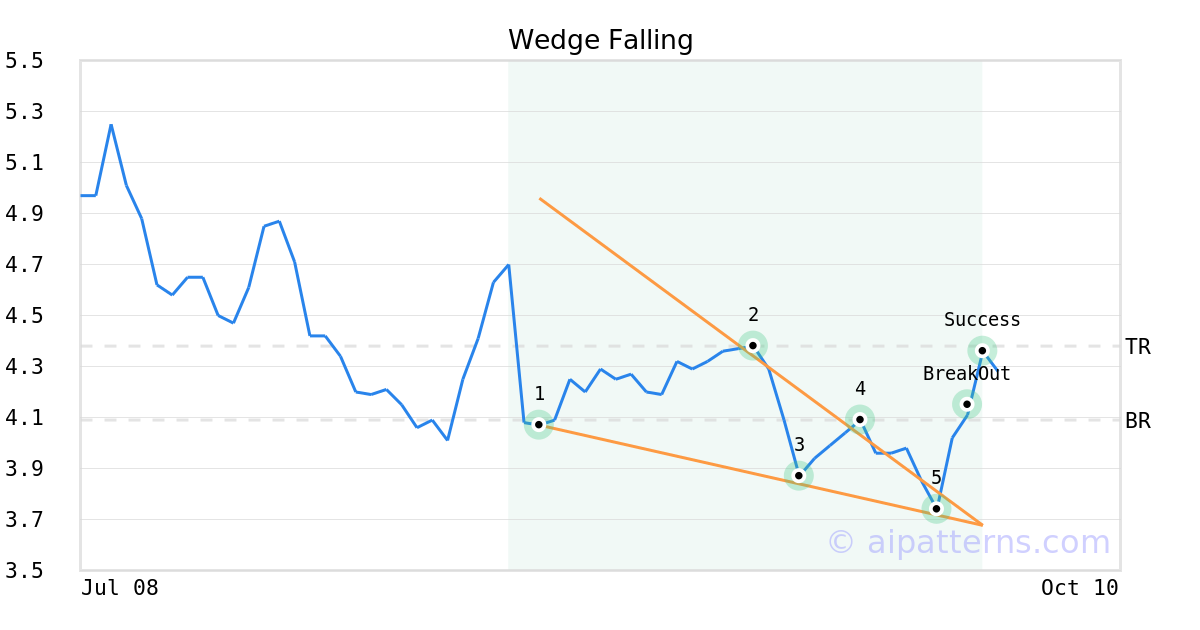
Task: Select pattern point 3 marker
Action: (799, 475)
